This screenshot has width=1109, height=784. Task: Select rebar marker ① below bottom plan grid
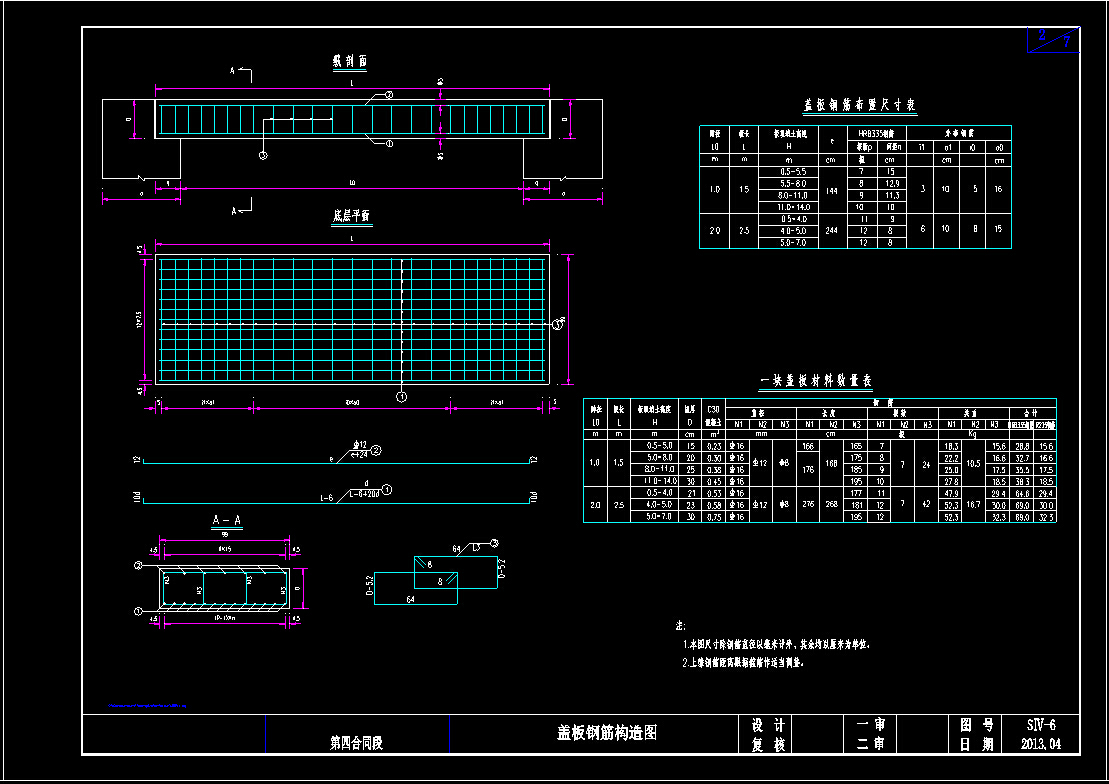tap(401, 397)
